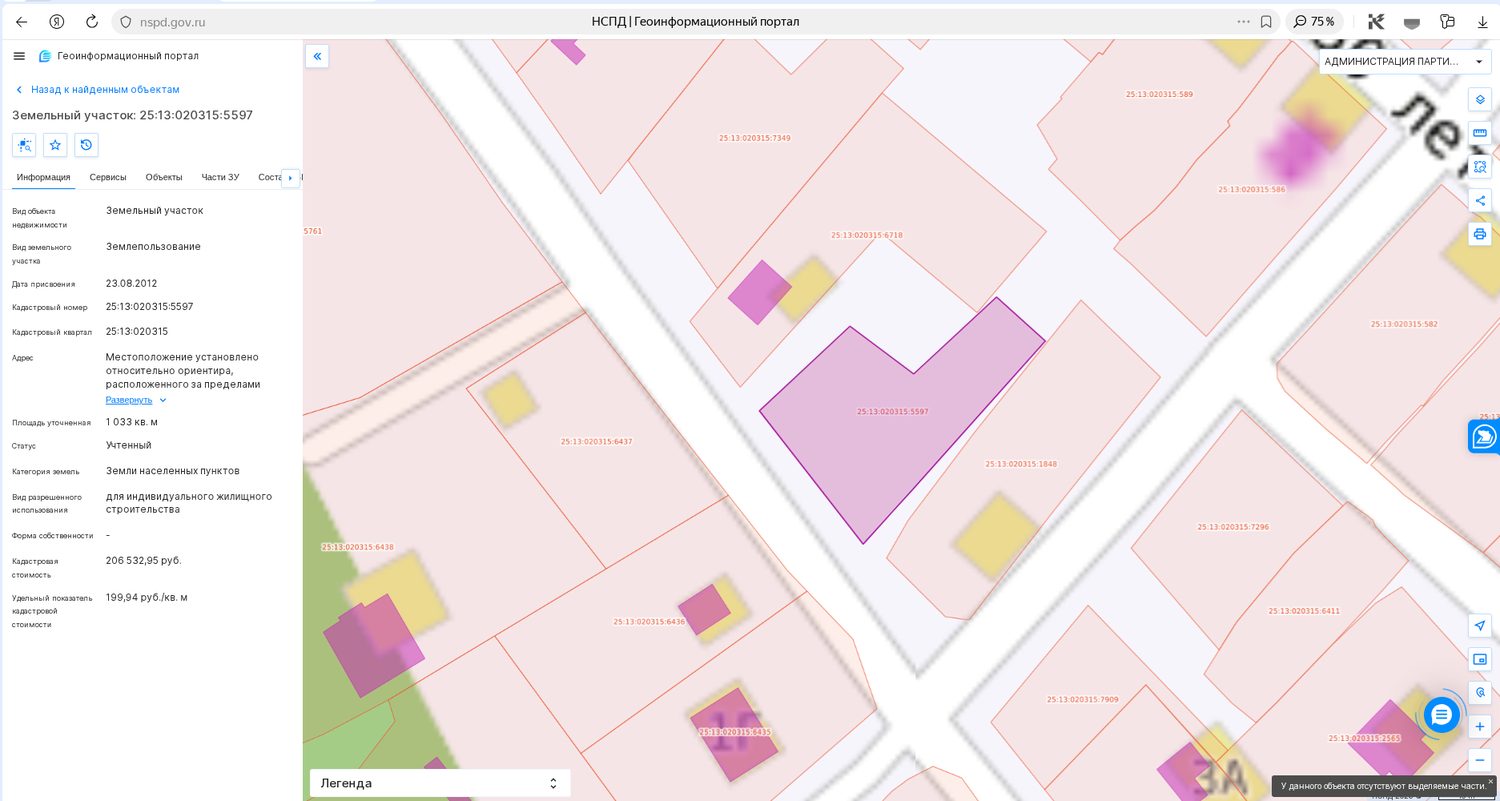Zoom in with the plus button
The width and height of the screenshot is (1500, 801).
pyautogui.click(x=1480, y=726)
